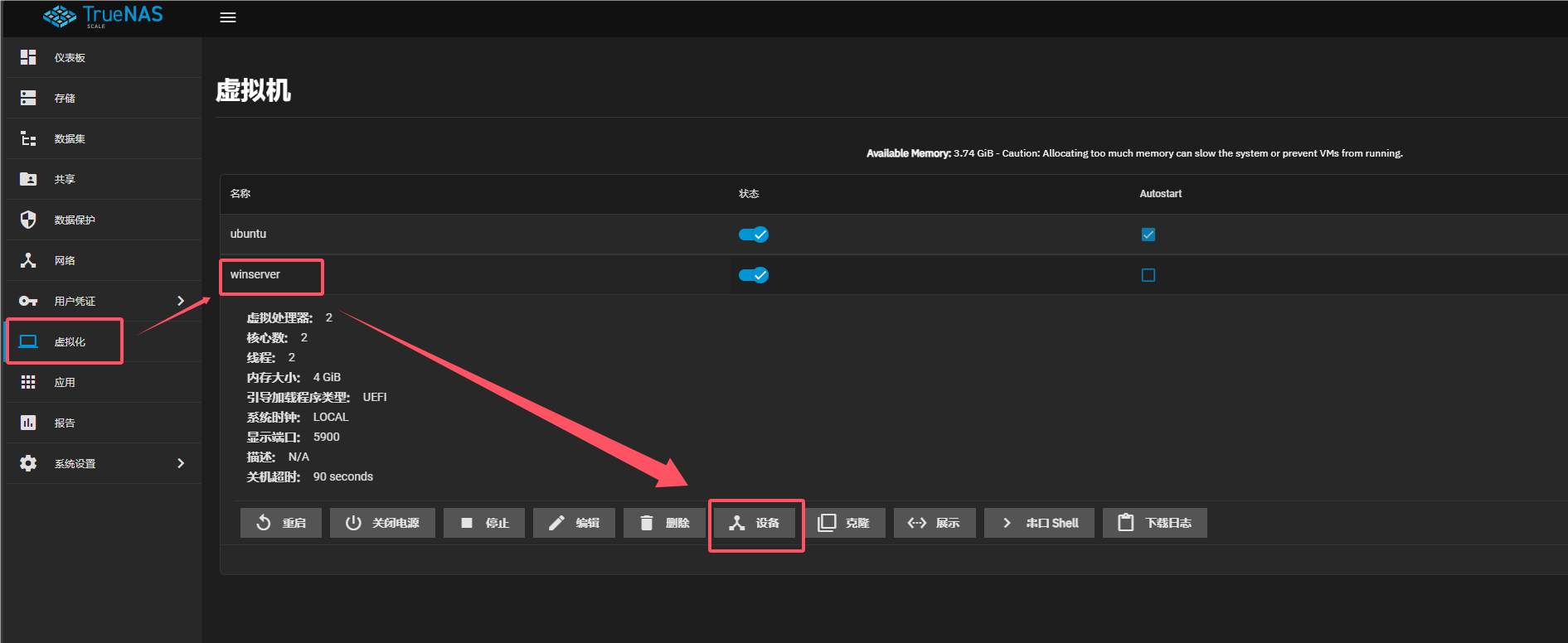Toggle the ubuntu VM running state switch

[753, 234]
